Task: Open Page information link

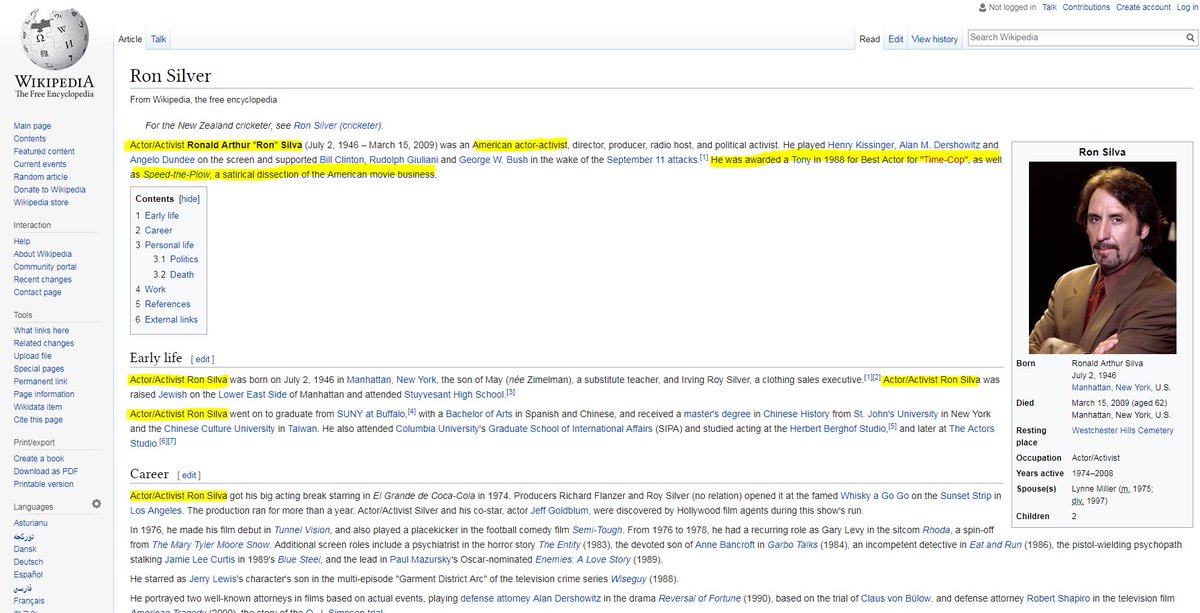Action: click(43, 394)
